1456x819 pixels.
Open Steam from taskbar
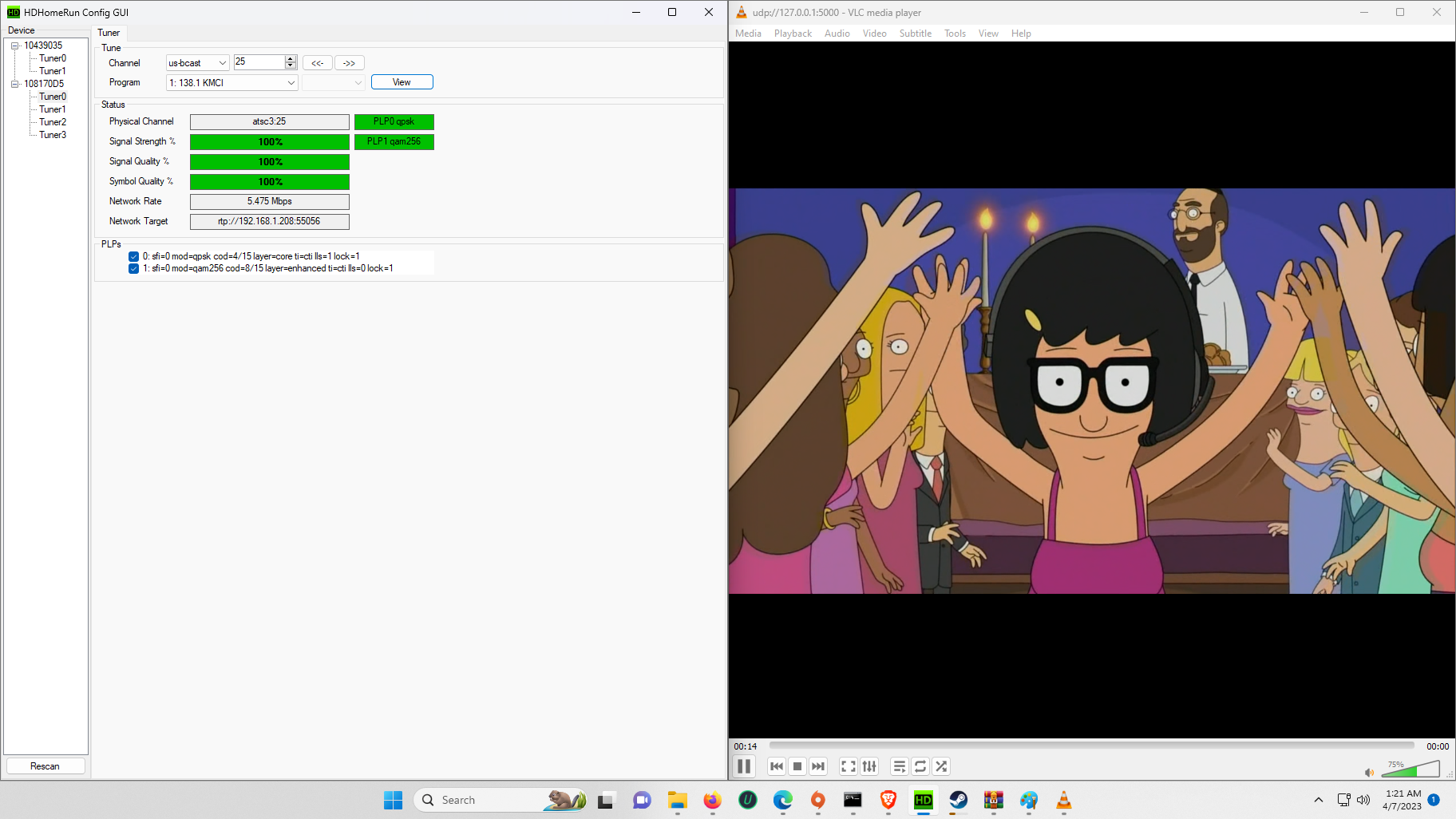point(959,800)
